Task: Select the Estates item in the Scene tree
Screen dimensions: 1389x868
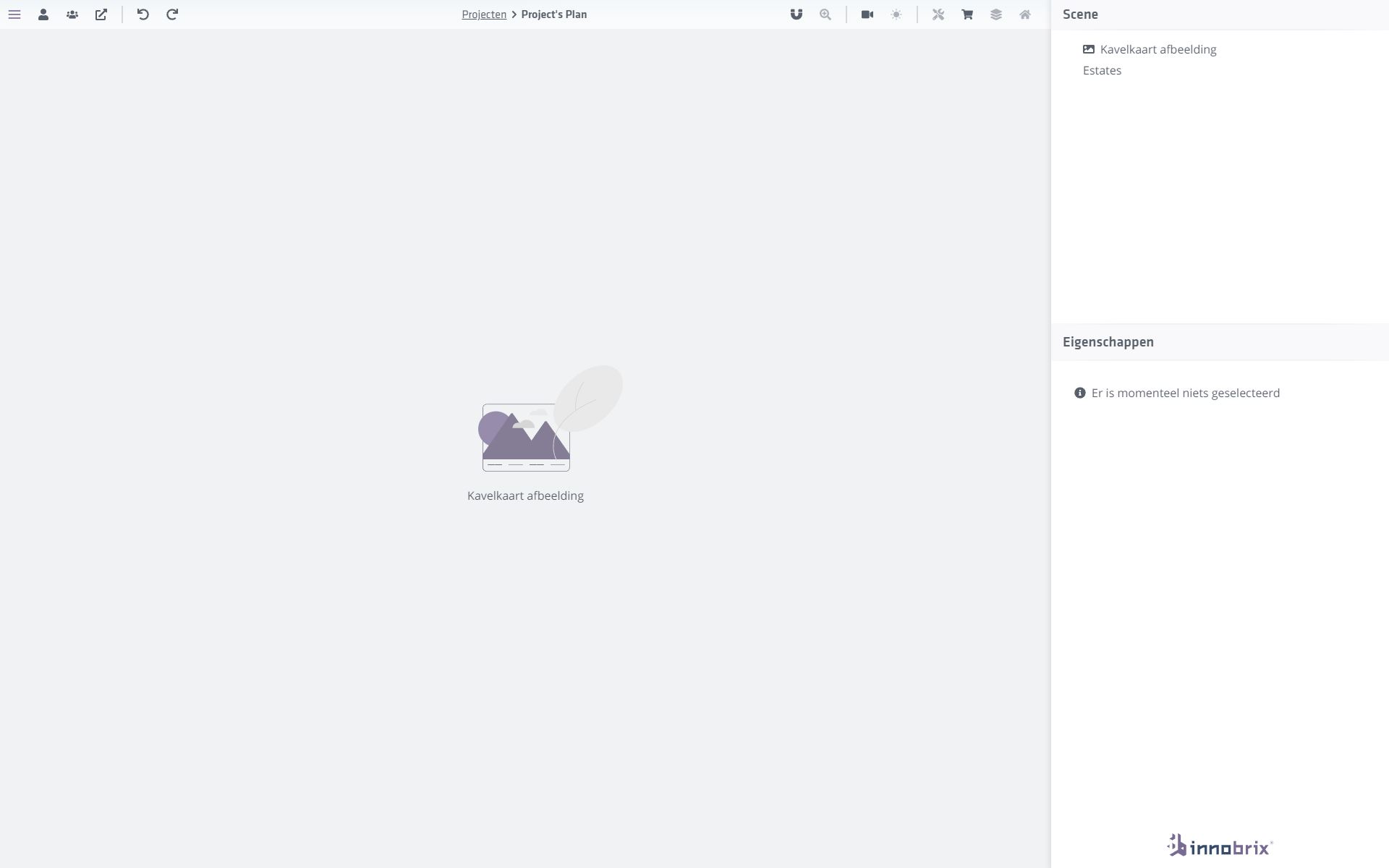Action: 1102,70
